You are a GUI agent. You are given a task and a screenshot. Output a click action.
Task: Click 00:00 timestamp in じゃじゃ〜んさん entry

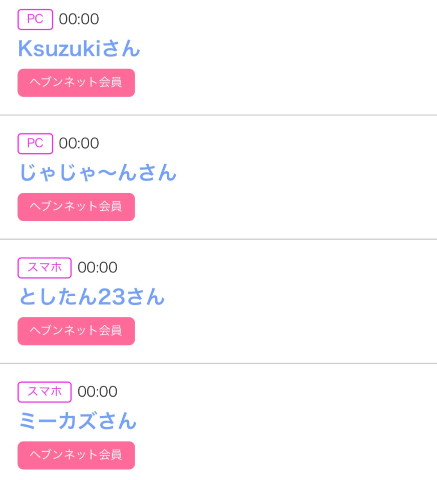(x=79, y=143)
